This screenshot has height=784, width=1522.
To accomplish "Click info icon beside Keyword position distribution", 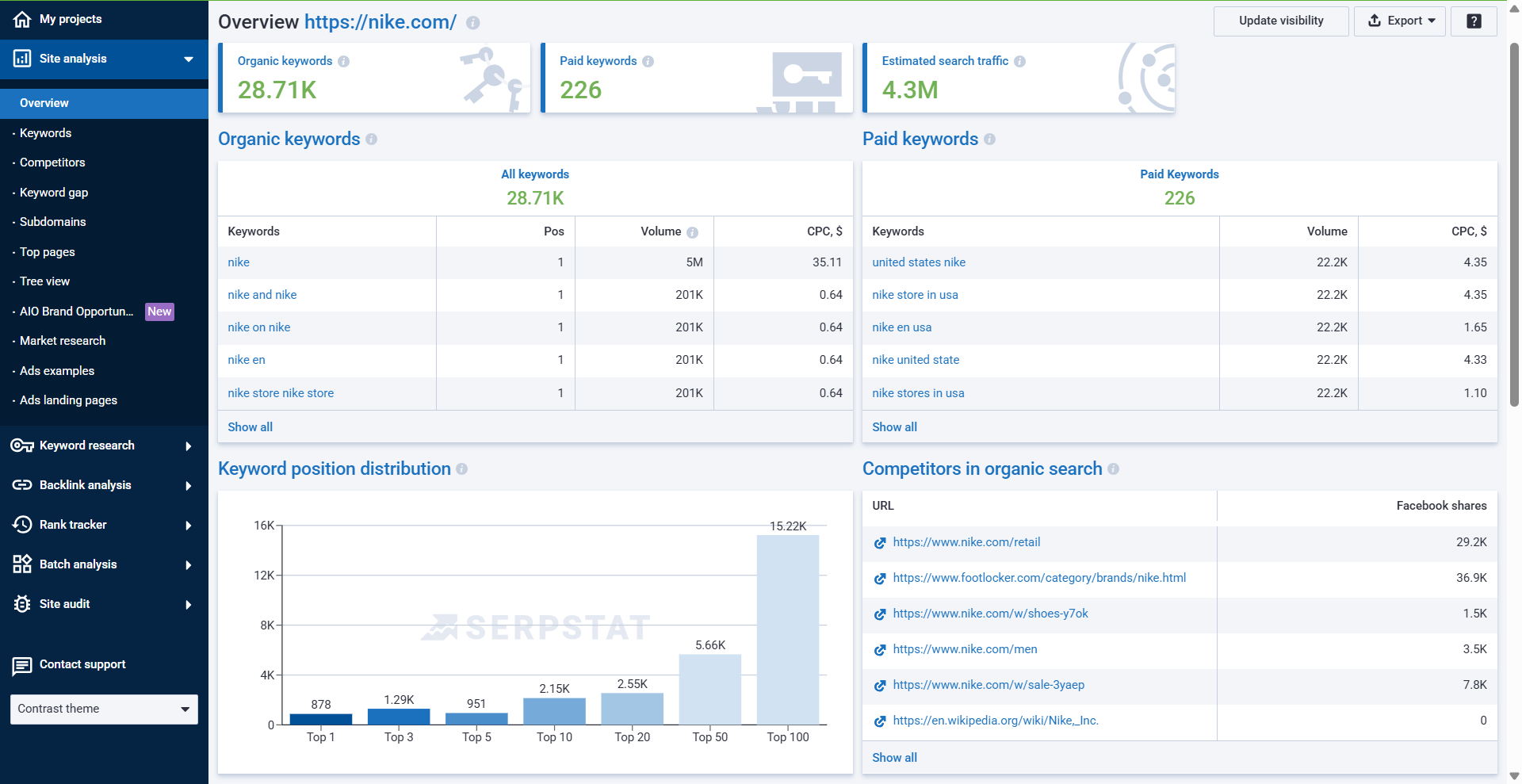I will (x=461, y=469).
